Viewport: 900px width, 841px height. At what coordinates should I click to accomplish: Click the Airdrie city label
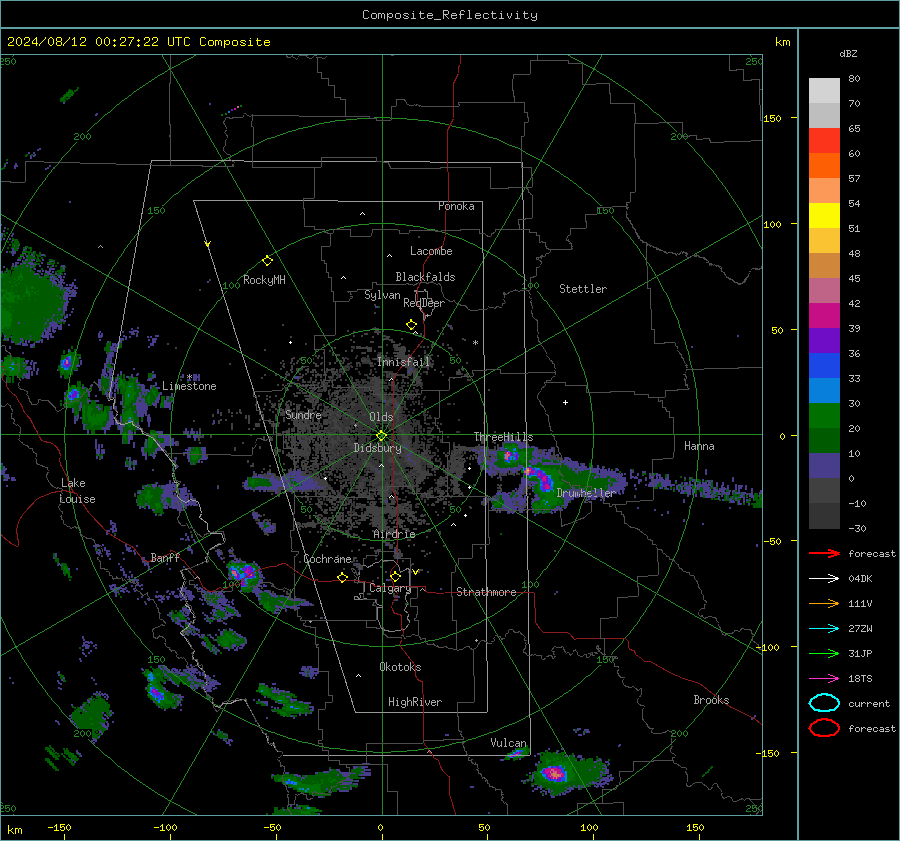click(x=394, y=534)
